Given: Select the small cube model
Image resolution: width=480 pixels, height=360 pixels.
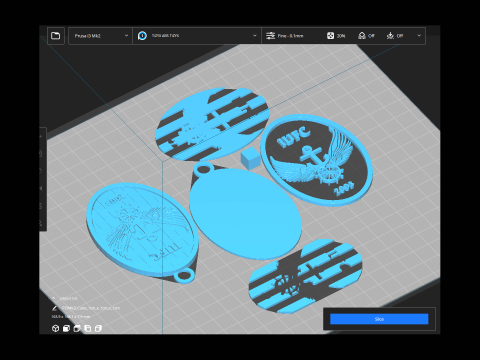Looking at the screenshot, I should [x=250, y=158].
